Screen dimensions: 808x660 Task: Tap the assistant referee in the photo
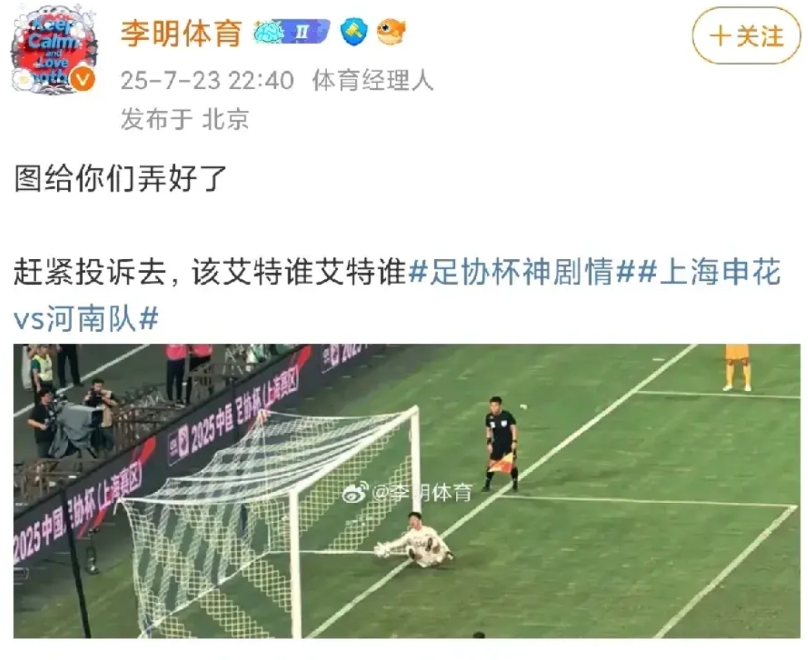point(500,444)
